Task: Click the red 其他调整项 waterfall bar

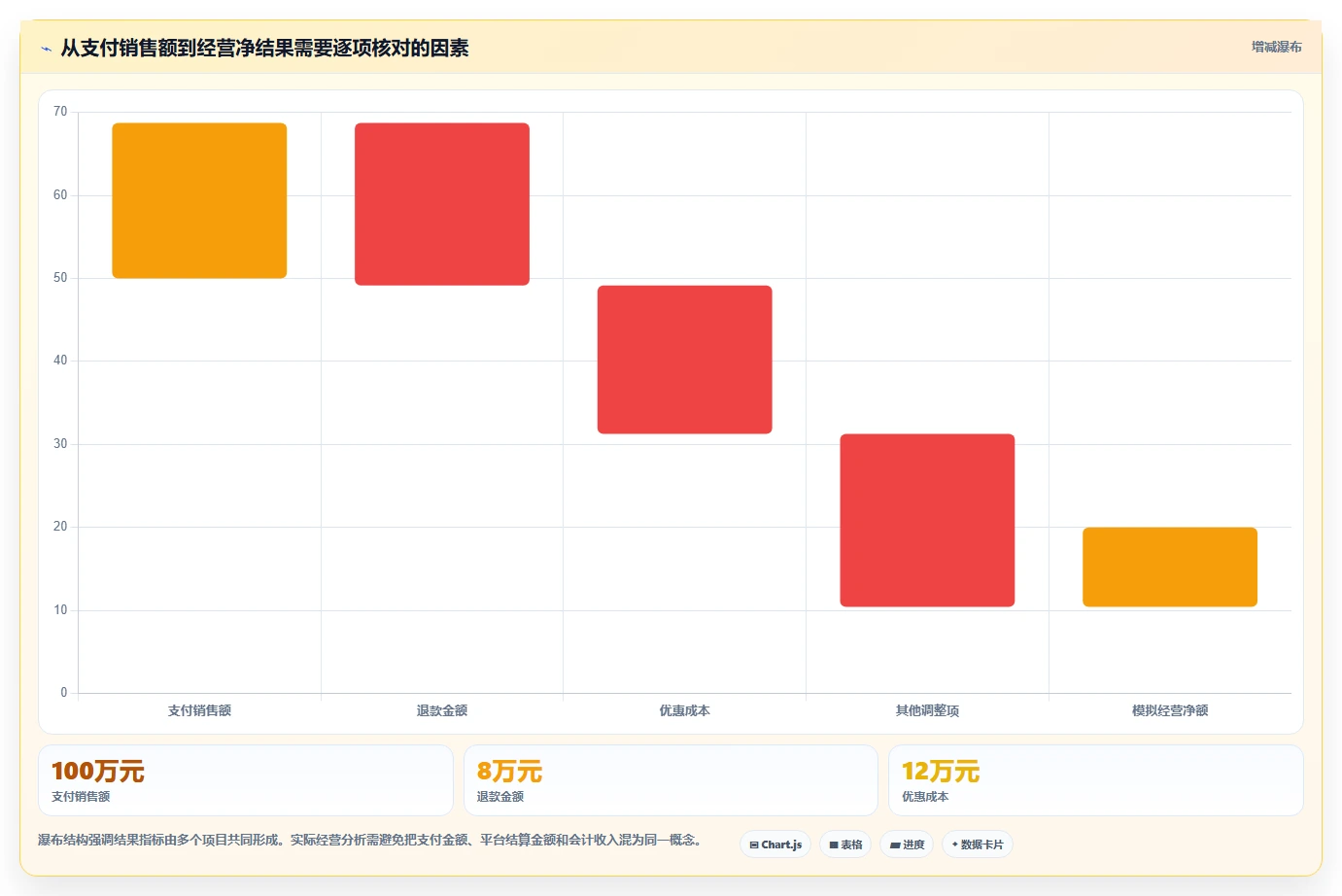Action: [927, 520]
